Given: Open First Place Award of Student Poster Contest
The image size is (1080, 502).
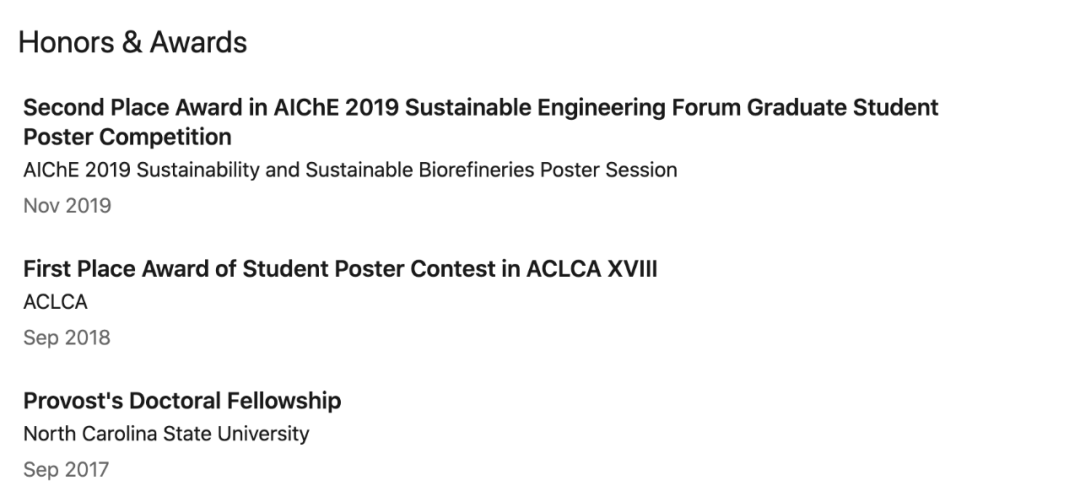Looking at the screenshot, I should point(340,269).
